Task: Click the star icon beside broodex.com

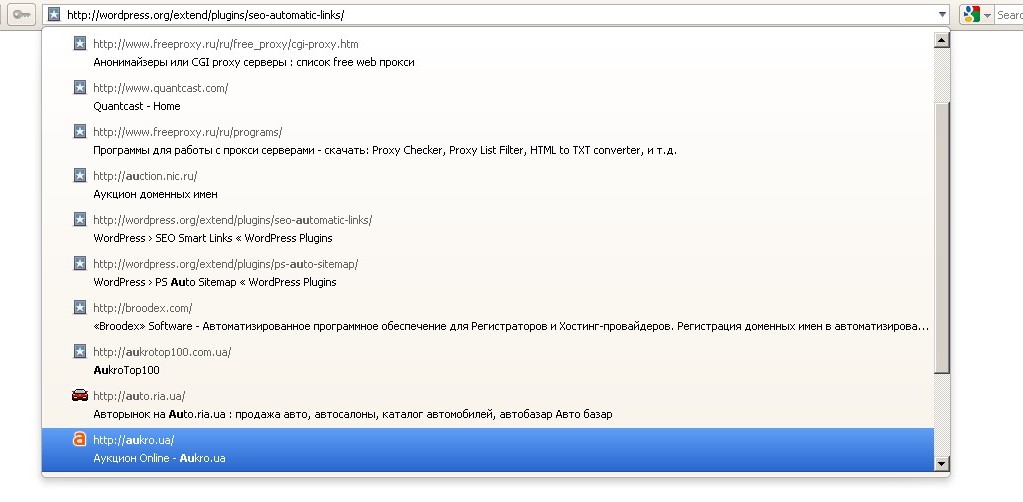Action: point(80,307)
